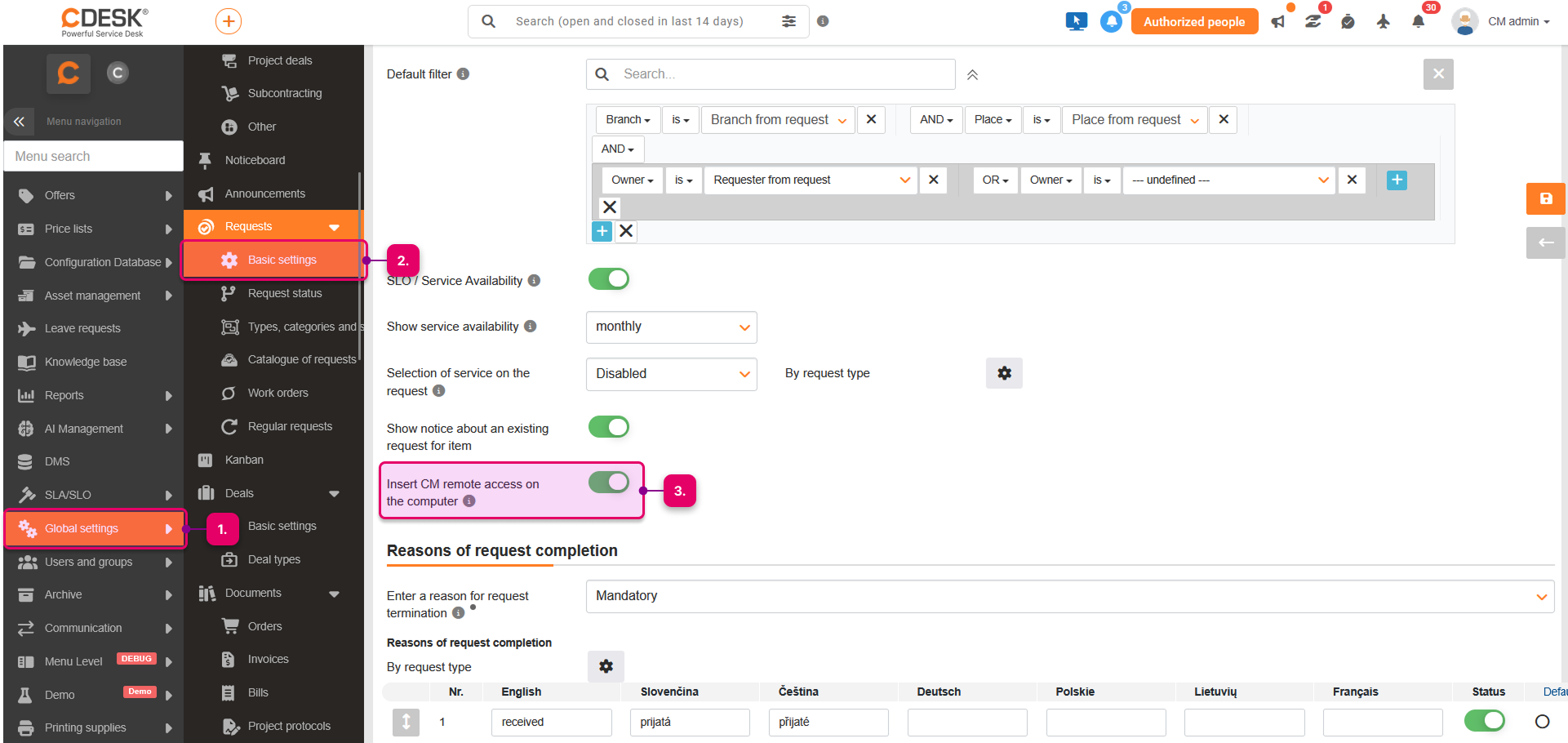Add filter condition with blue plus in Owner row
The width and height of the screenshot is (1568, 743).
(1397, 180)
